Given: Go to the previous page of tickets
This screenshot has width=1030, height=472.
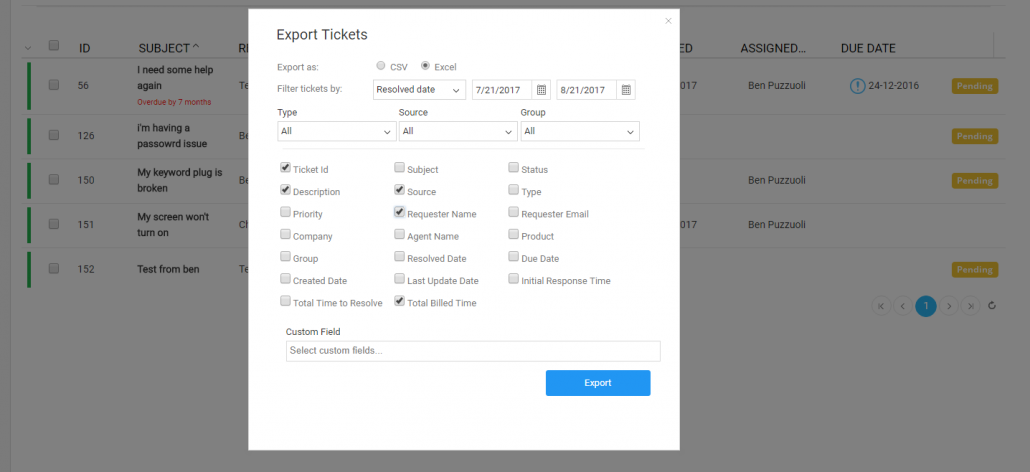Looking at the screenshot, I should coord(903,305).
